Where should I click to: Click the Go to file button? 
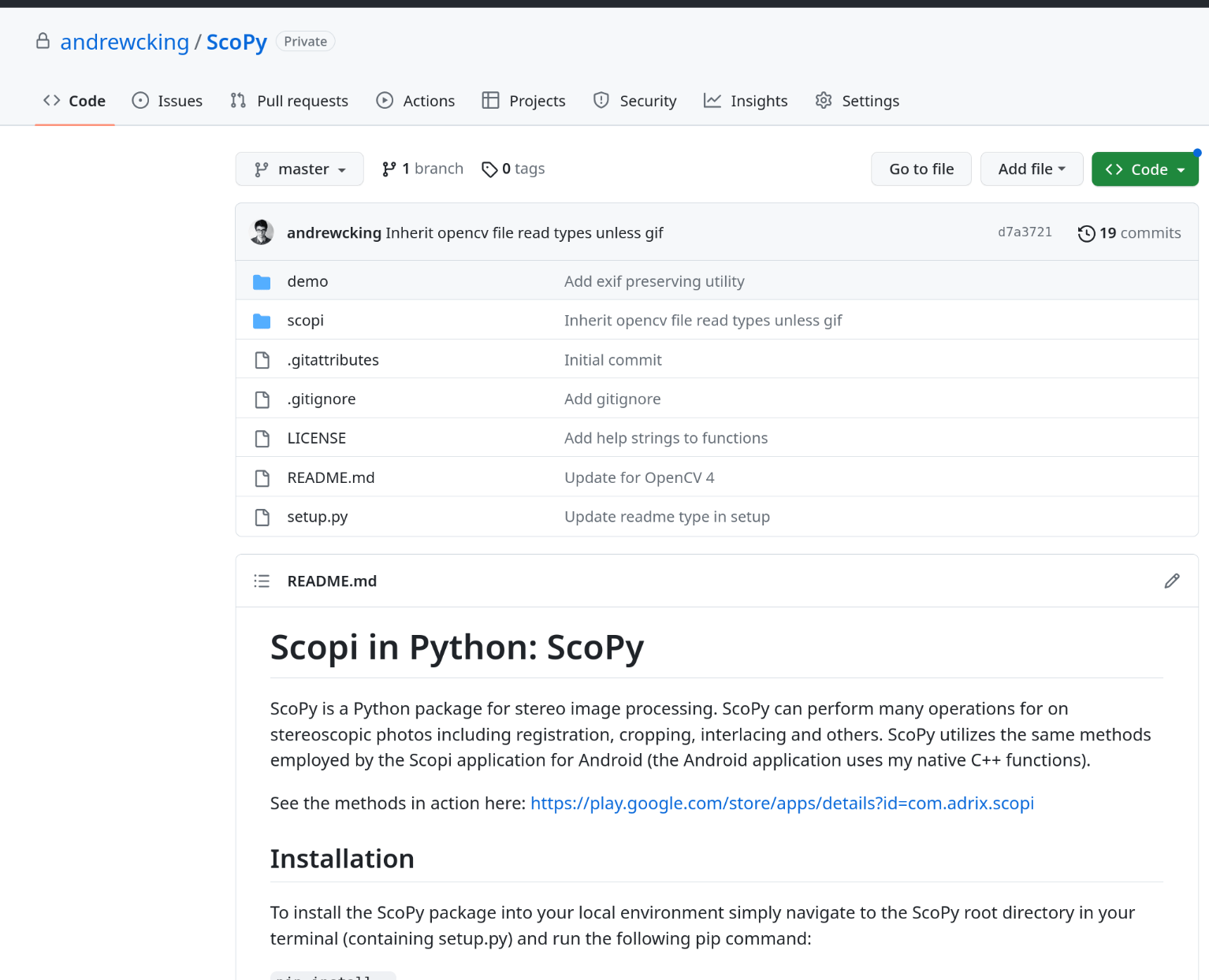(x=921, y=169)
